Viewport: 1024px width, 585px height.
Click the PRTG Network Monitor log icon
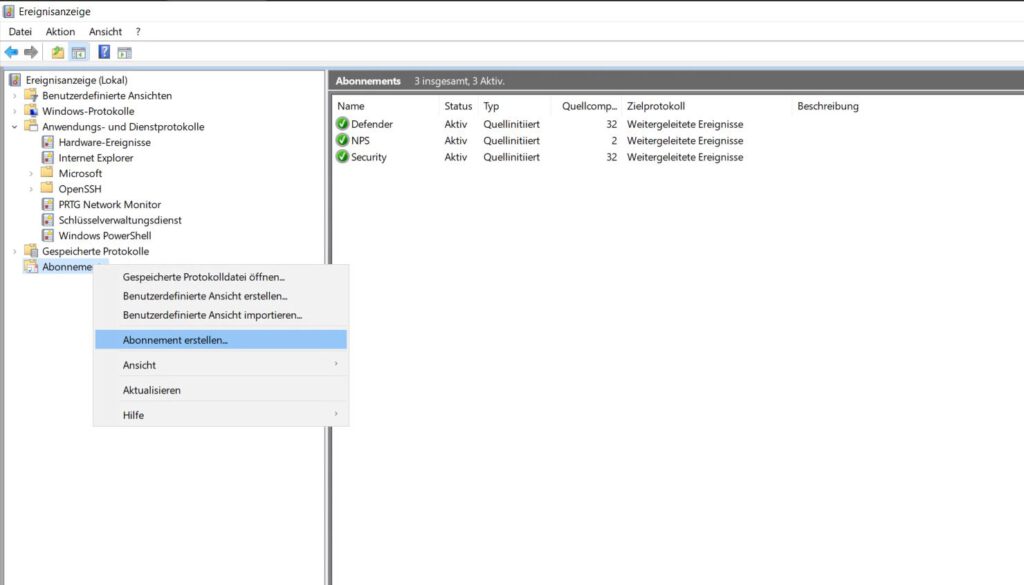47,204
